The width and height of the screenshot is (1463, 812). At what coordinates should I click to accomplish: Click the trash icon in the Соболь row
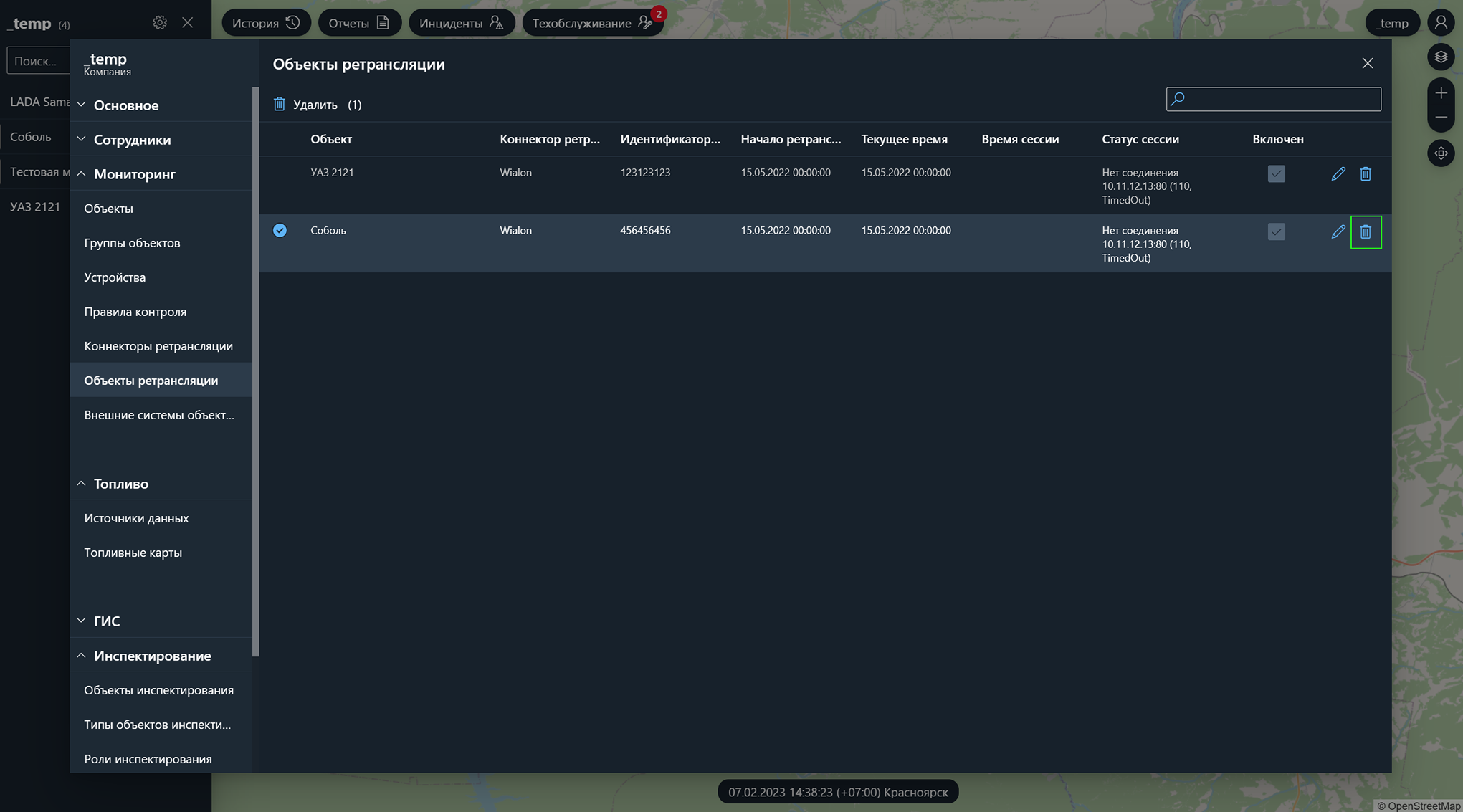pyautogui.click(x=1366, y=231)
